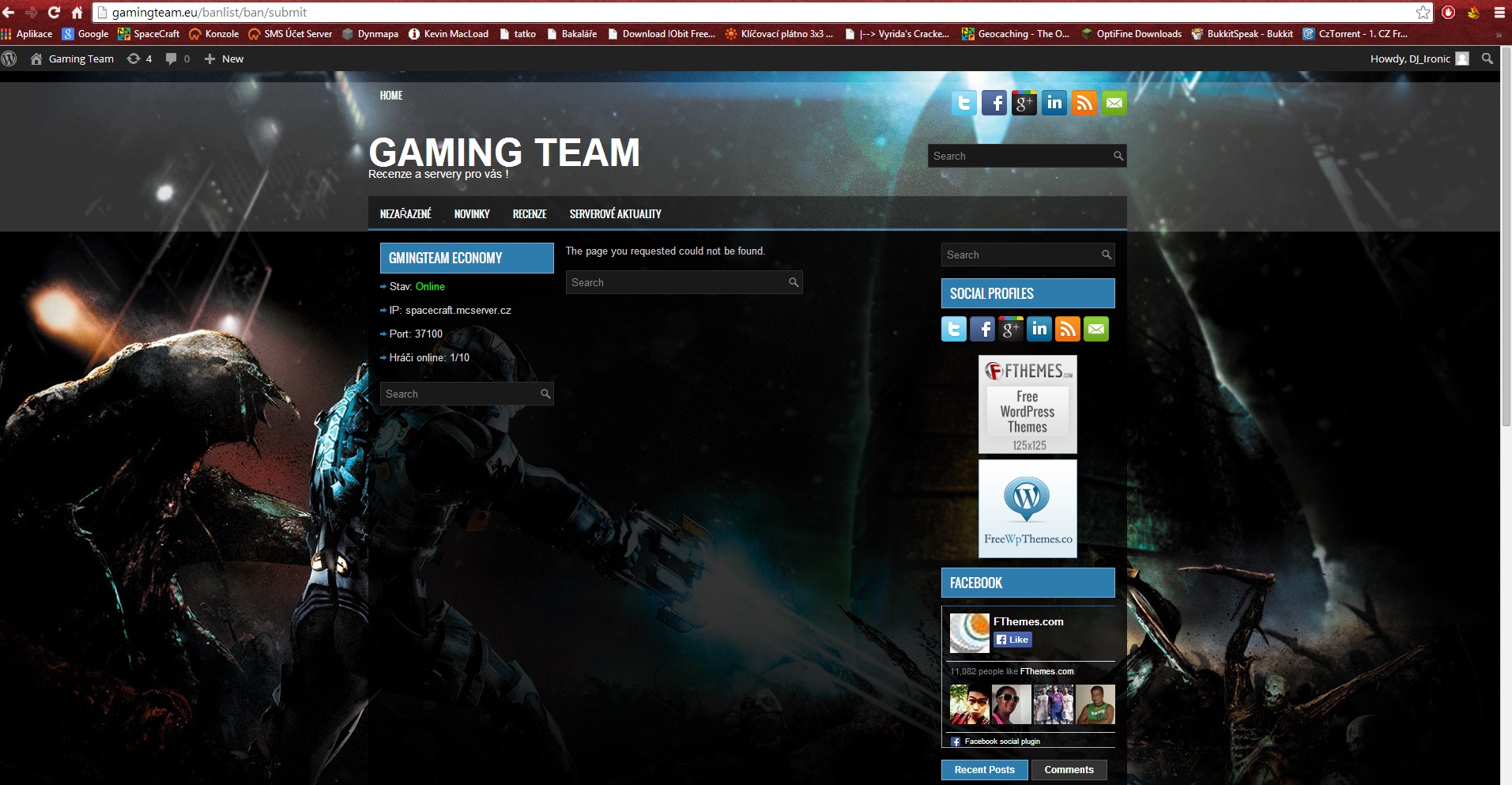Click the browser back arrow
Viewport: 1512px width, 785px height.
click(x=9, y=12)
